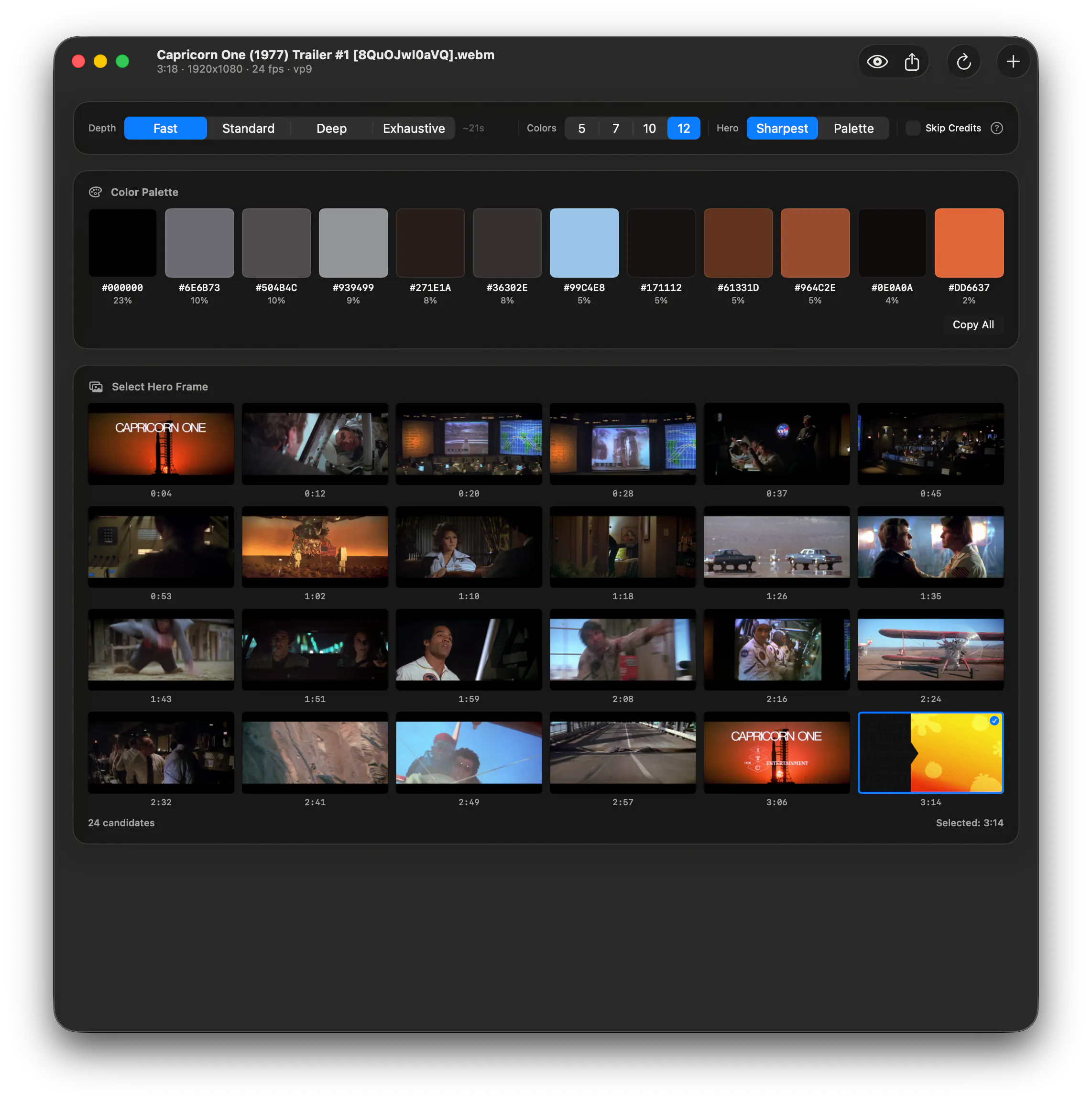This screenshot has height=1103, width=1092.
Task: Click the '~21s' time estimate
Action: (473, 128)
